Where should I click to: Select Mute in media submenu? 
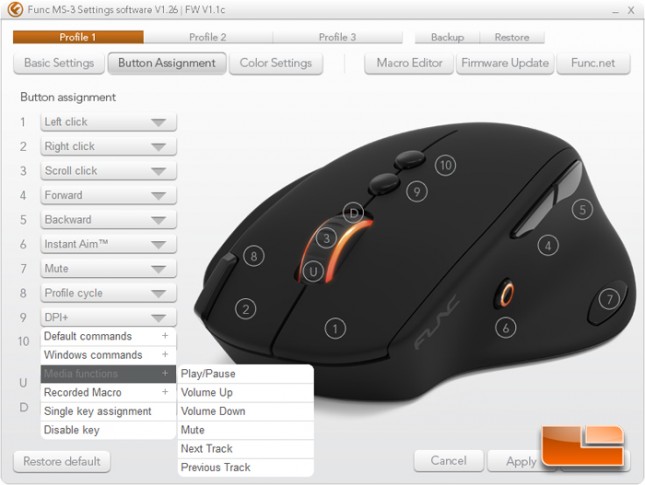click(x=246, y=430)
